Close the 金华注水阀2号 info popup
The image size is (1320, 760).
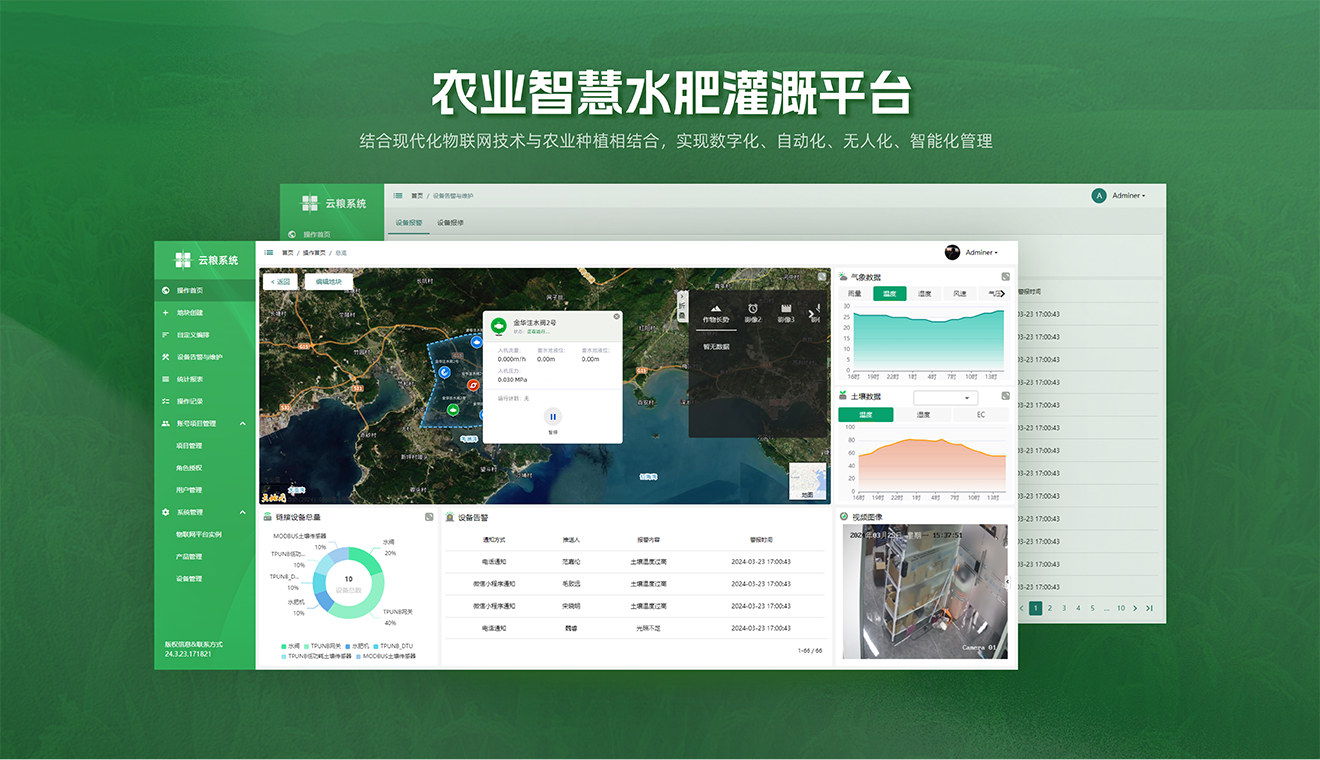click(x=616, y=316)
